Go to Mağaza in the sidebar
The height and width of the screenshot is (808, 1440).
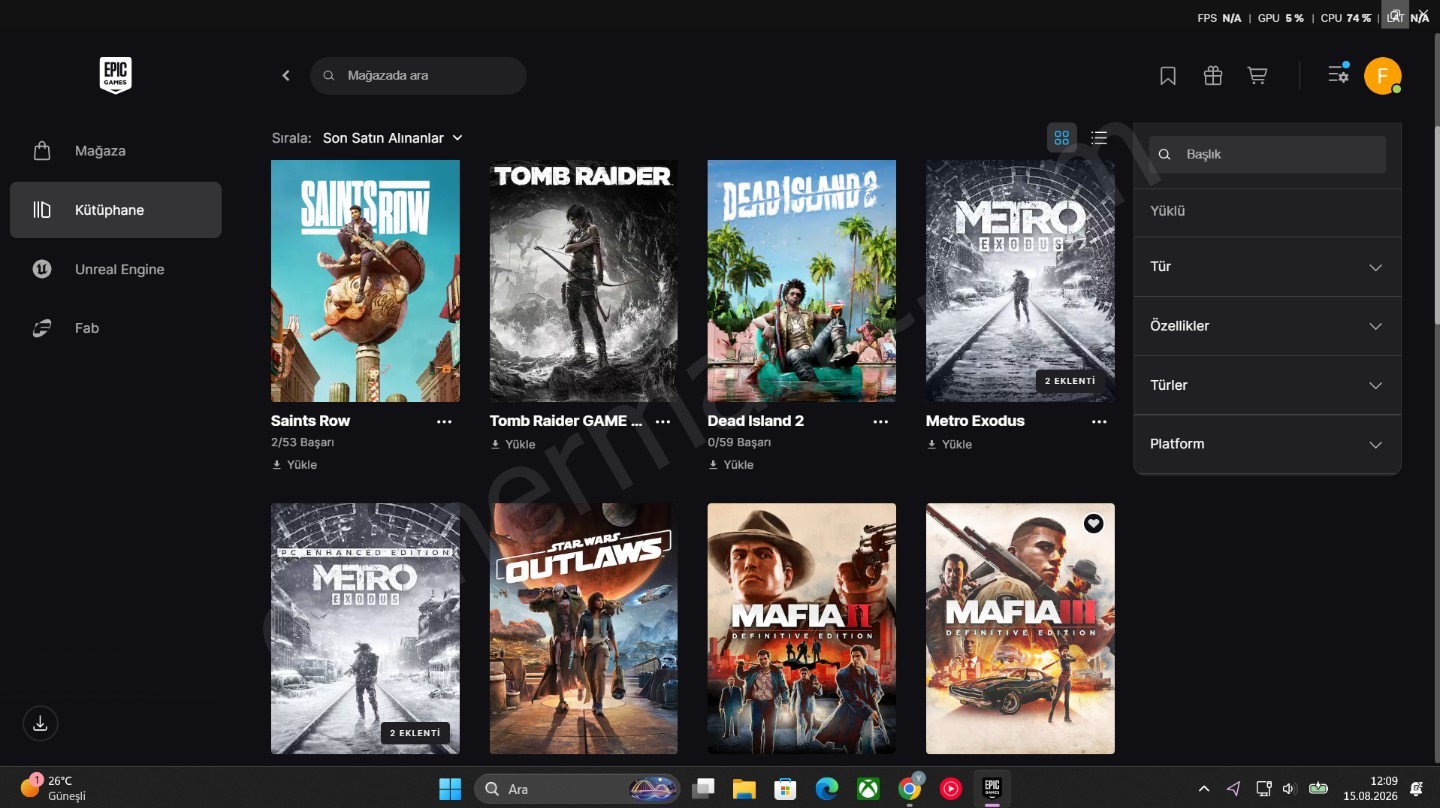(116, 151)
